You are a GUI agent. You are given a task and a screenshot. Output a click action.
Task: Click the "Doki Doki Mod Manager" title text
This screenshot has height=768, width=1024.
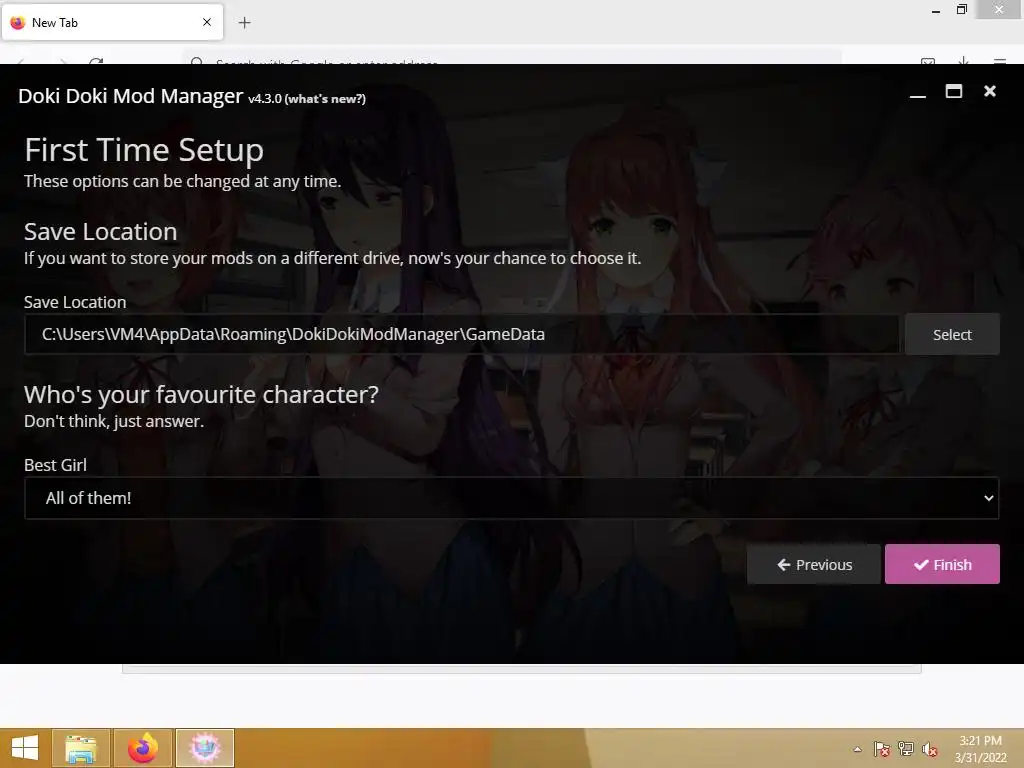pyautogui.click(x=131, y=96)
